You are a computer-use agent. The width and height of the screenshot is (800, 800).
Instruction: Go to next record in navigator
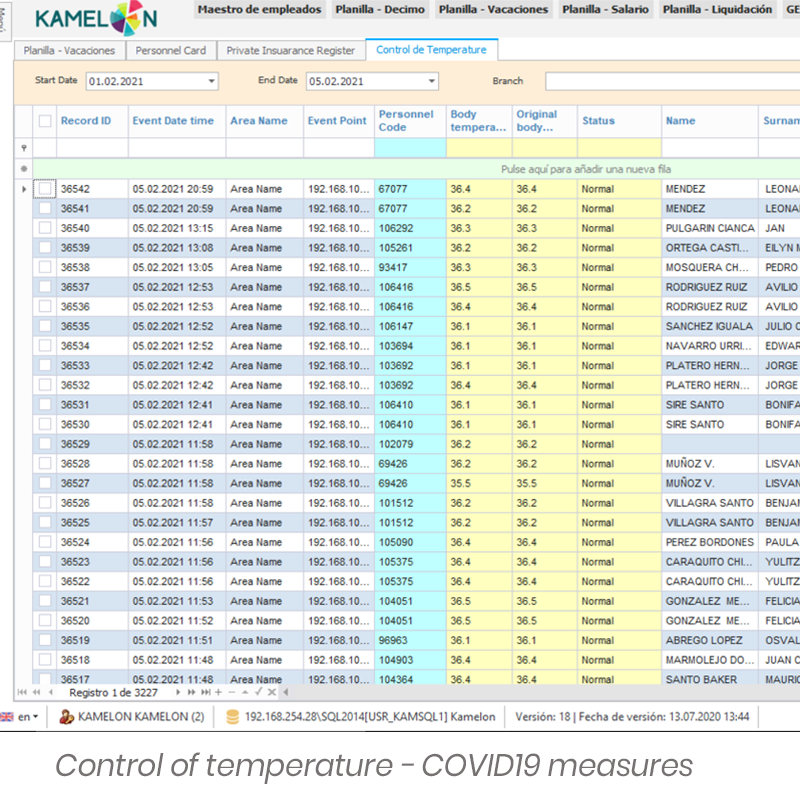pyautogui.click(x=178, y=692)
